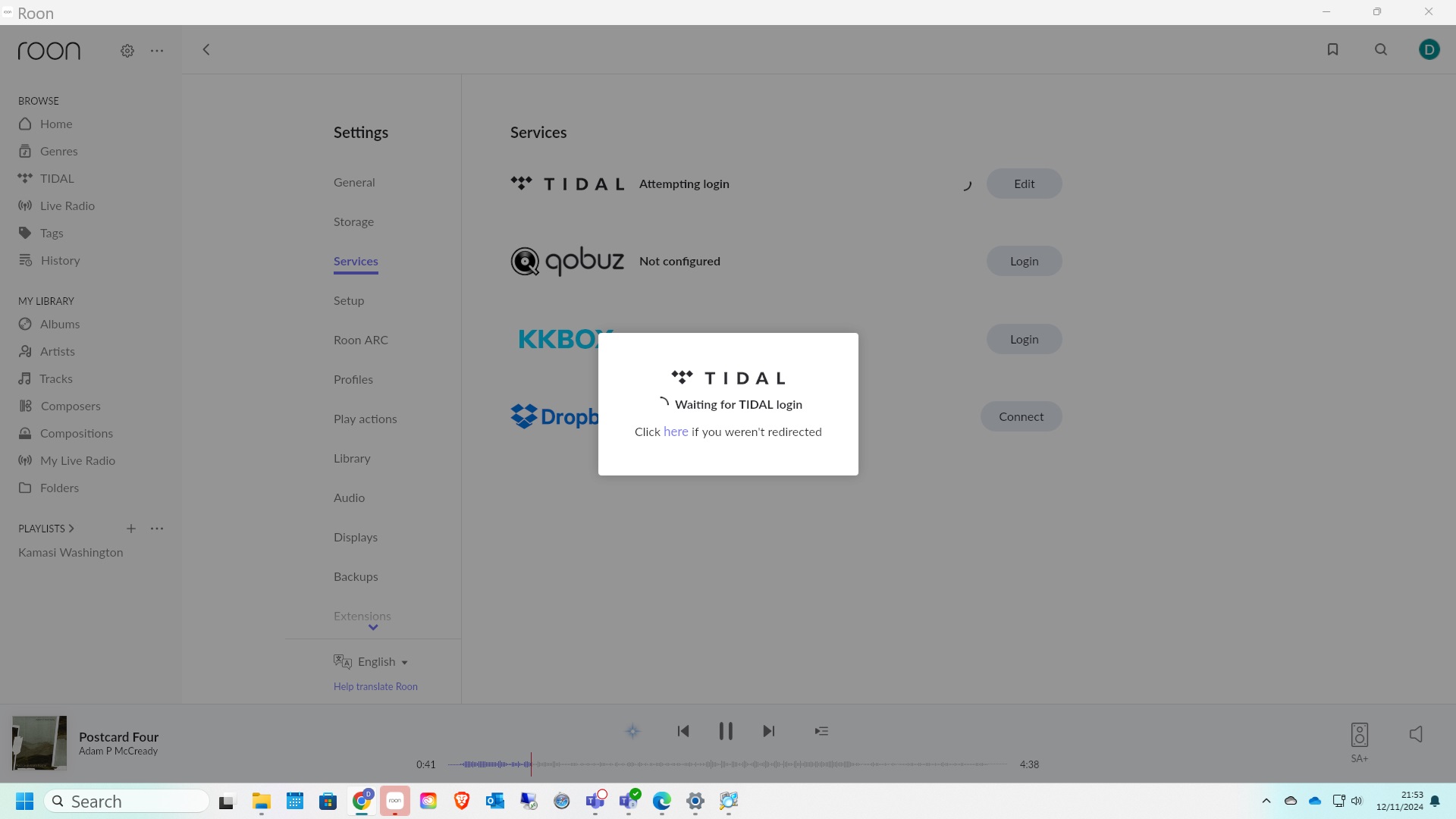Viewport: 1456px width, 819px height.
Task: Pause the current playback
Action: [x=726, y=731]
